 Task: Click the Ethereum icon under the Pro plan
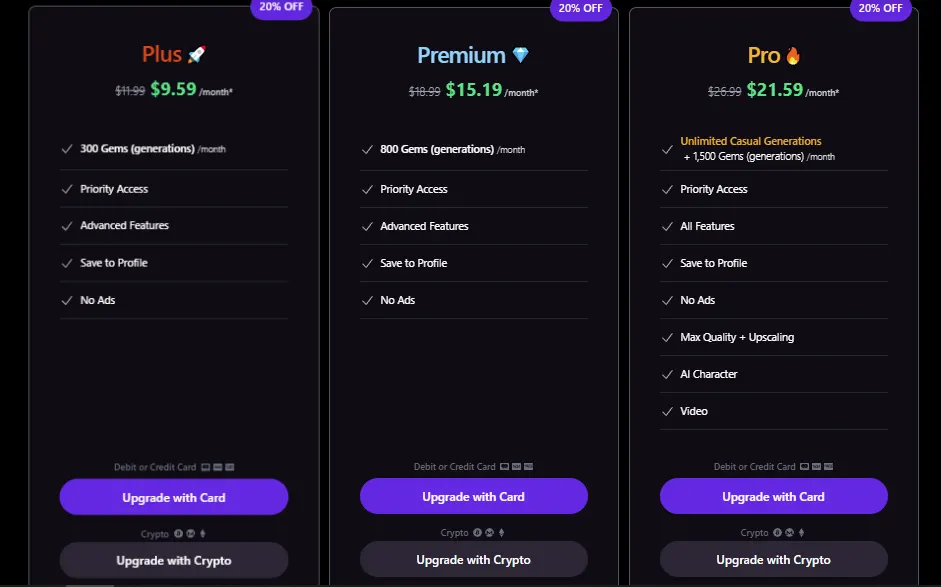801,533
